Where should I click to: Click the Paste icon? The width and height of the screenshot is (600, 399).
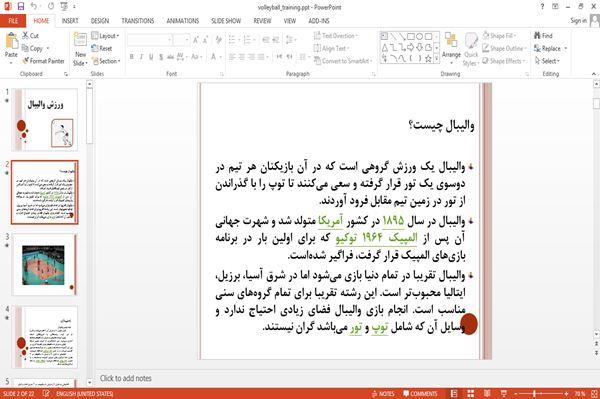11,41
